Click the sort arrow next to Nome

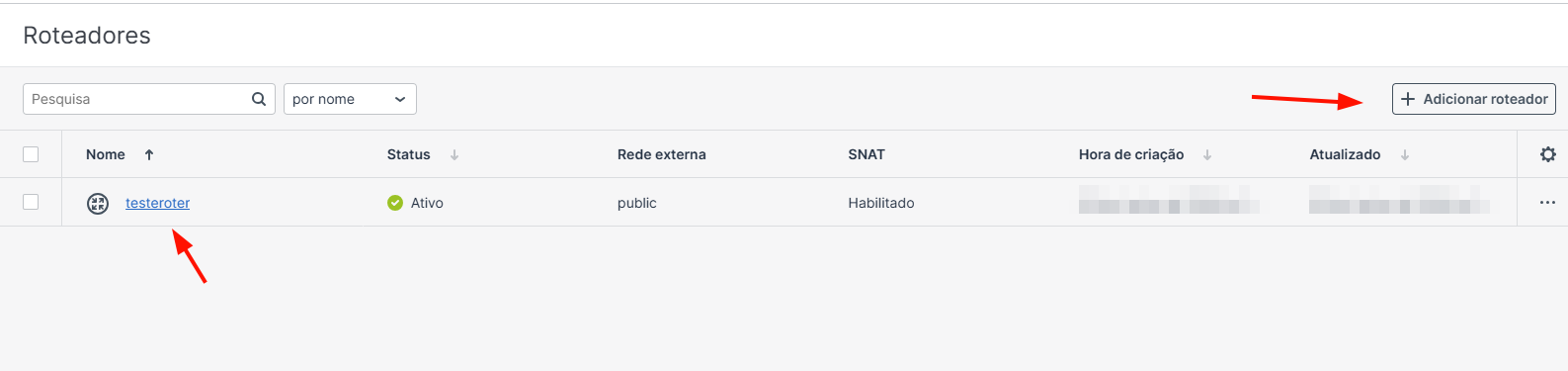[149, 154]
